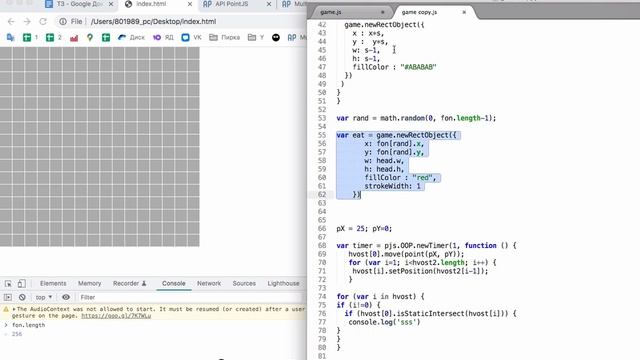The height and width of the screenshot is (360, 640).
Task: Open the VK bookmark
Action: tap(191, 38)
